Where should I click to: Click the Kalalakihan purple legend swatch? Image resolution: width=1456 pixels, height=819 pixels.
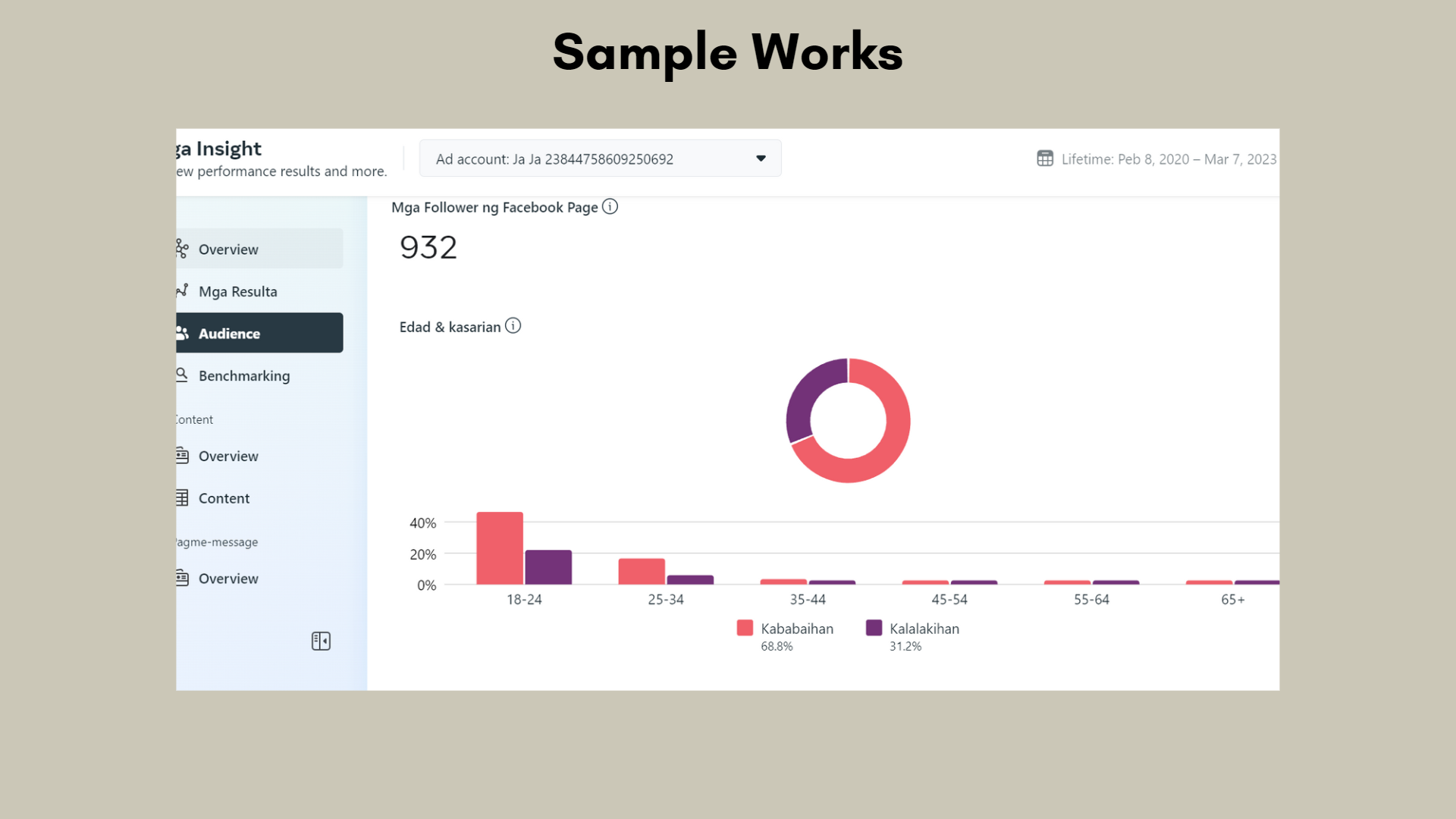click(874, 628)
